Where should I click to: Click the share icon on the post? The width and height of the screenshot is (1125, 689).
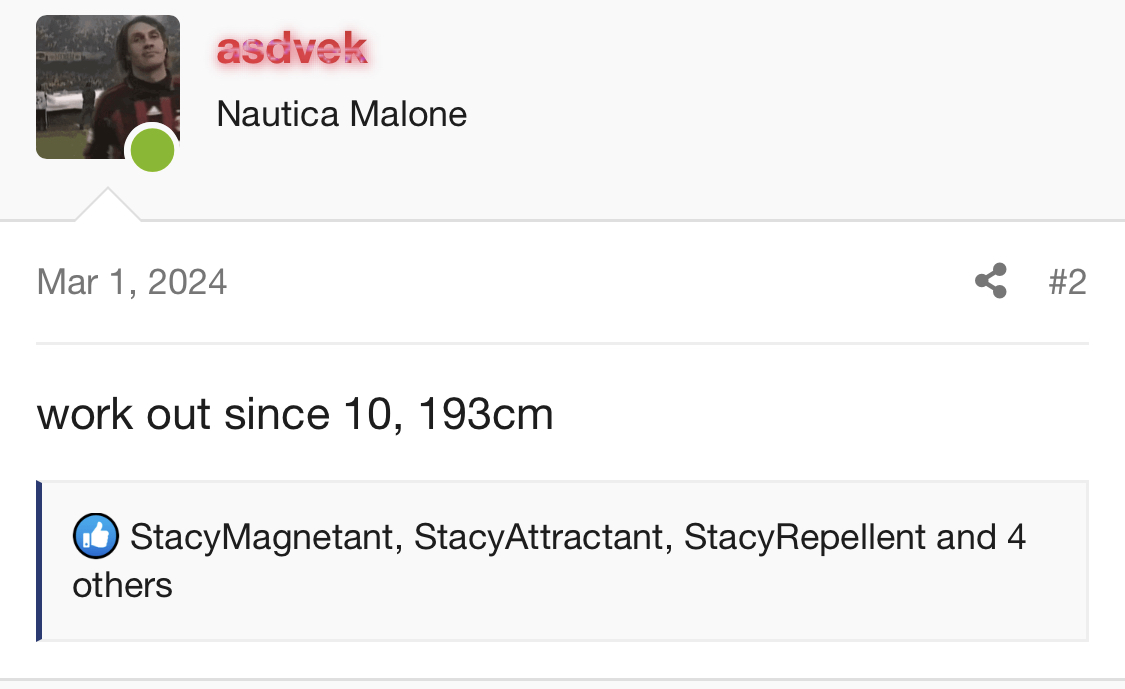[x=990, y=281]
